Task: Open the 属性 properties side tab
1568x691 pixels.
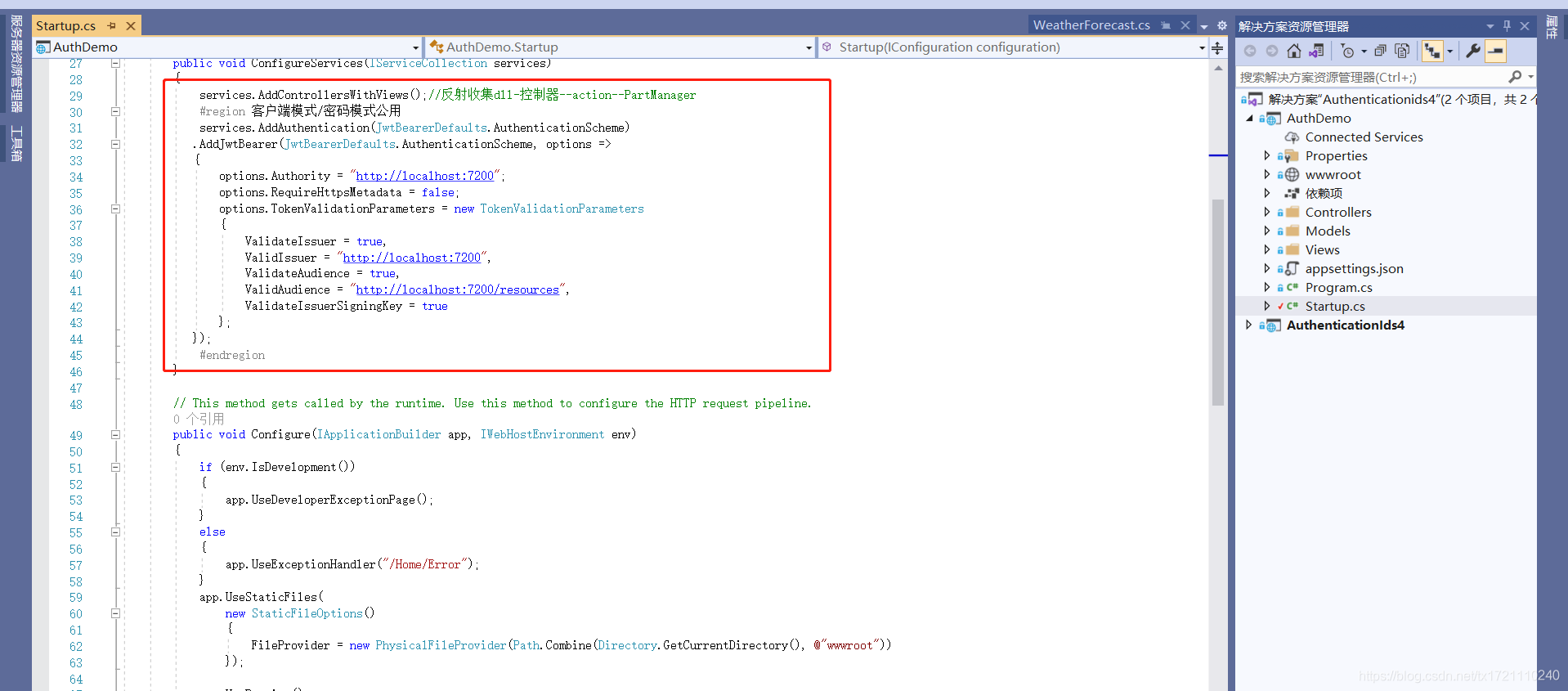Action: [1552, 27]
